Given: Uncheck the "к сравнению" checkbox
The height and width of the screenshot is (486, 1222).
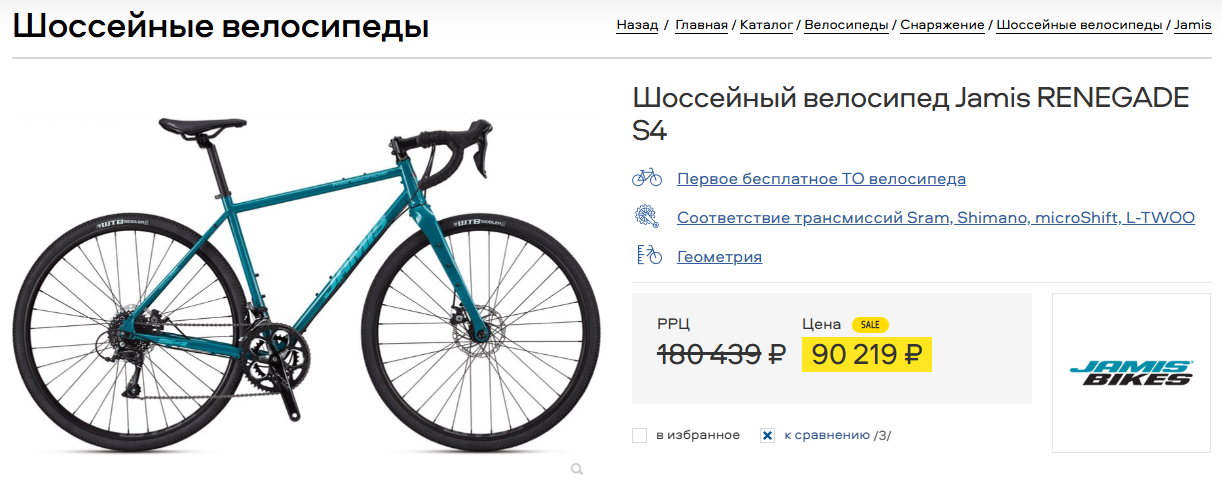Looking at the screenshot, I should 767,435.
